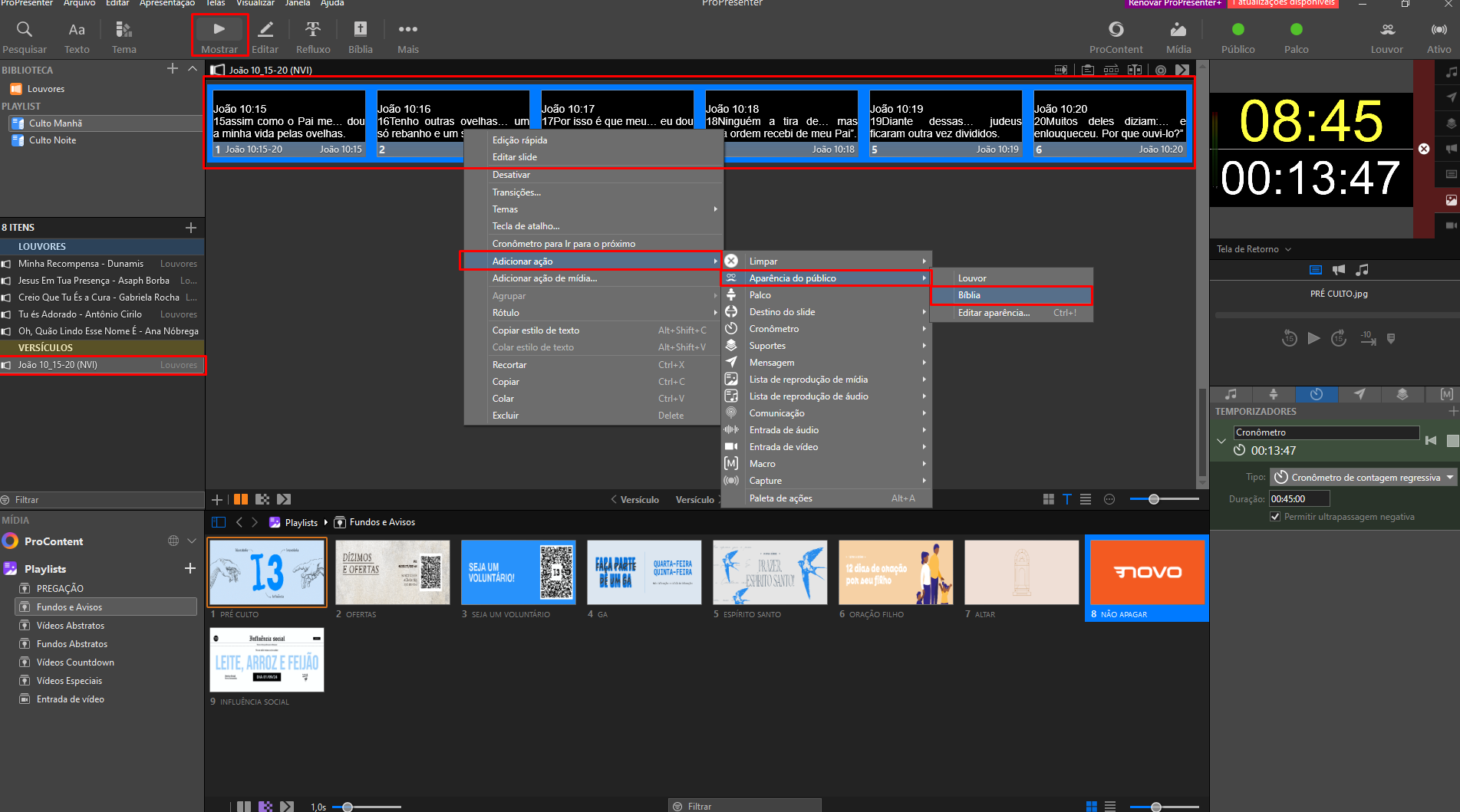This screenshot has width=1460, height=812.
Task: Expand the ProContent media section chevron
Action: (x=192, y=541)
